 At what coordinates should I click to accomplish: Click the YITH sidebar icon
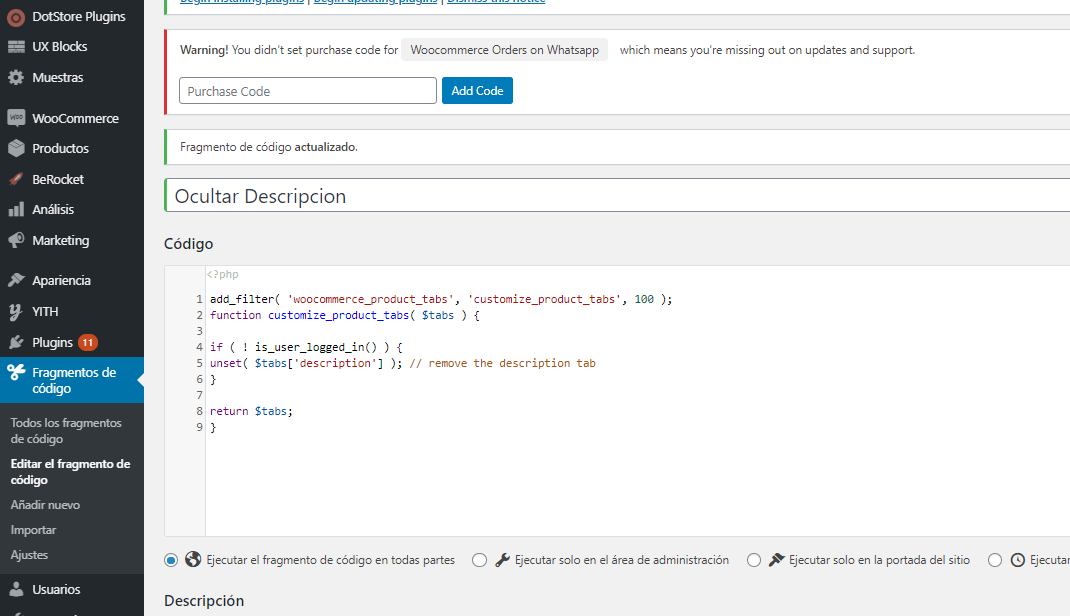point(16,312)
